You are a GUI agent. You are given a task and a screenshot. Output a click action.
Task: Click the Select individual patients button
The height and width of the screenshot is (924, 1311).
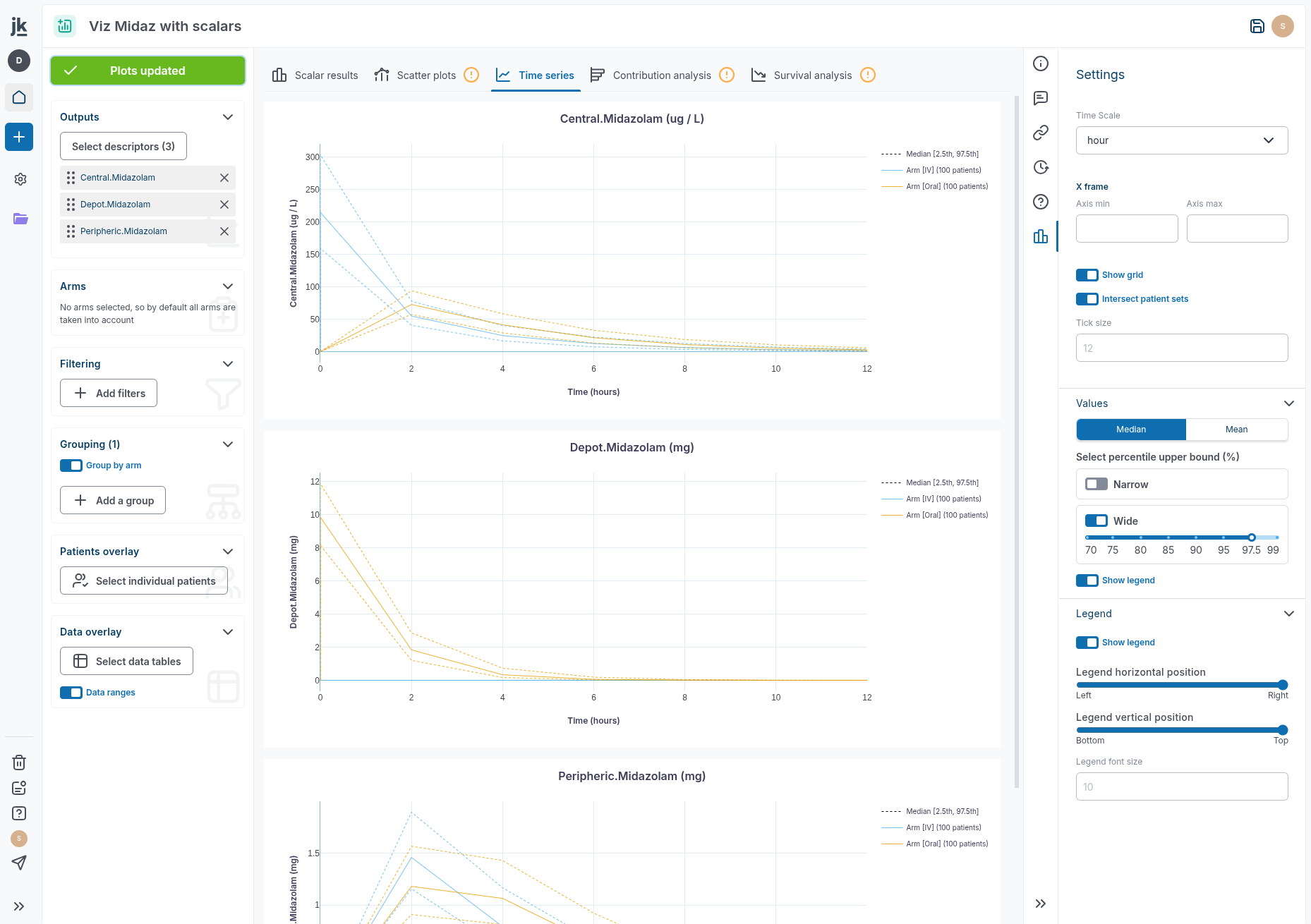click(x=143, y=580)
